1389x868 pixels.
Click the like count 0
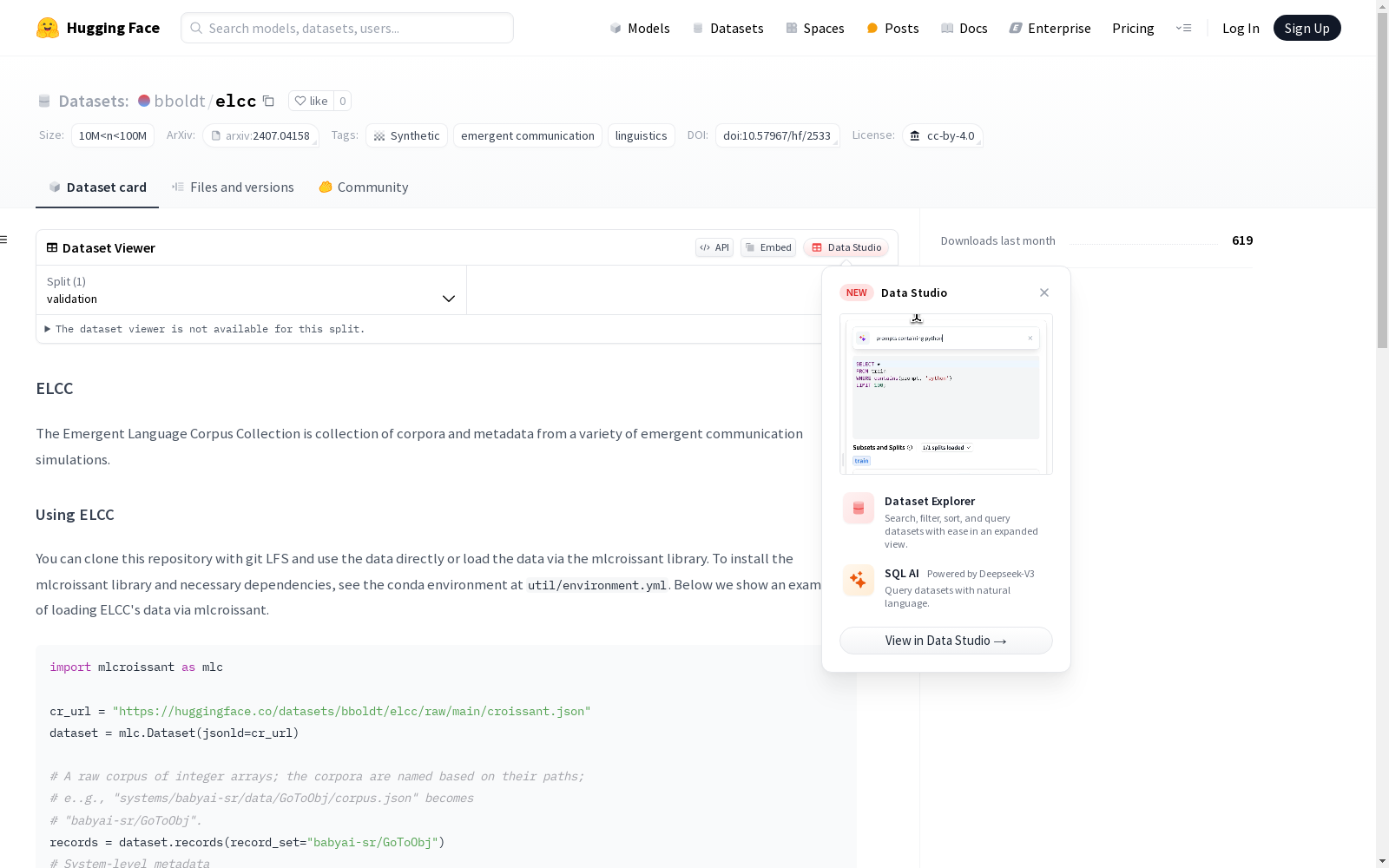pyautogui.click(x=343, y=101)
